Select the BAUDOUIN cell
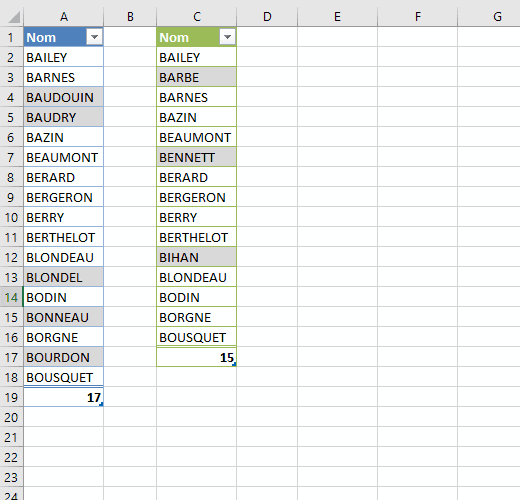 64,97
